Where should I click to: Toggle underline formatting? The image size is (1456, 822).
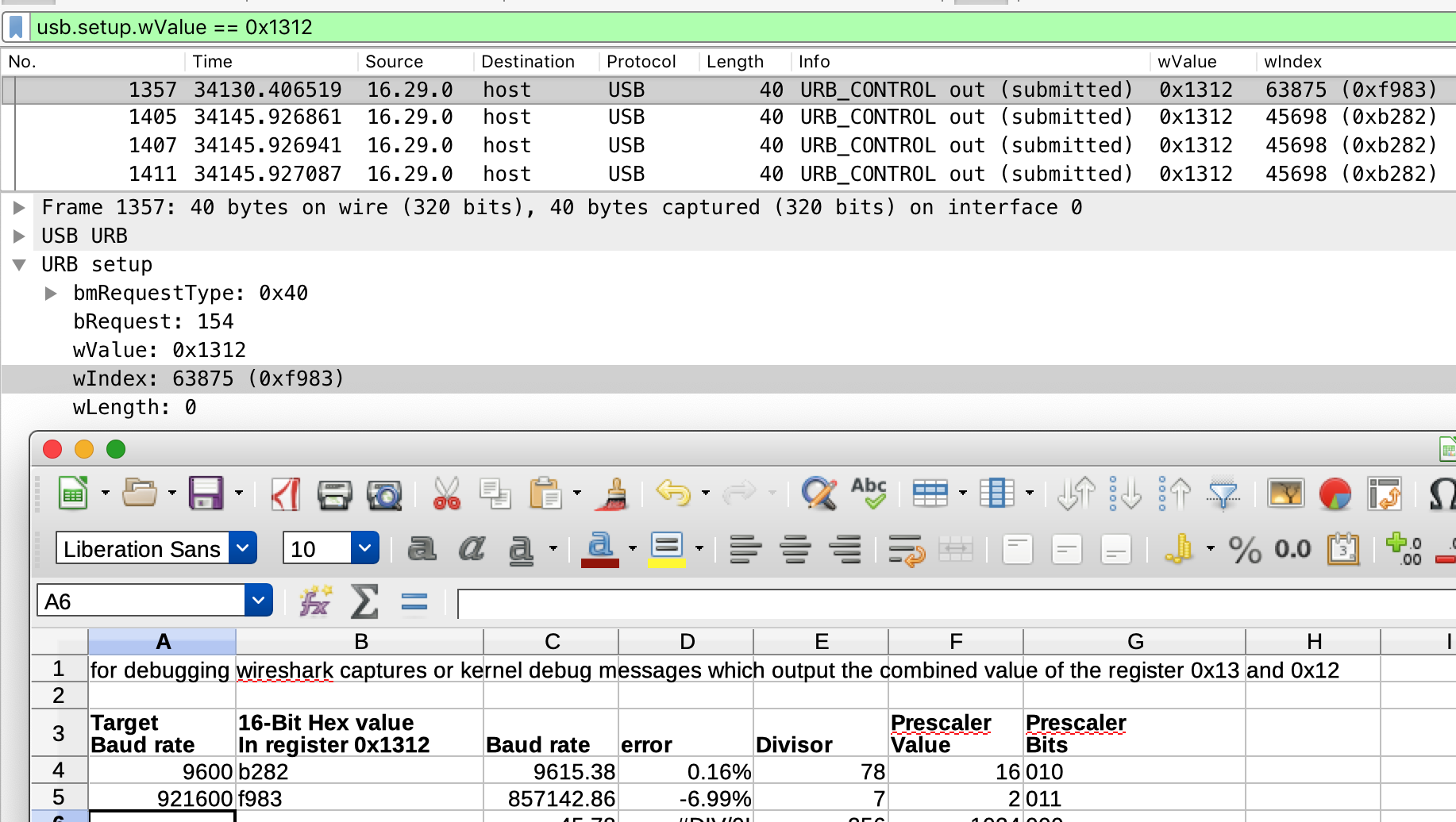[521, 549]
